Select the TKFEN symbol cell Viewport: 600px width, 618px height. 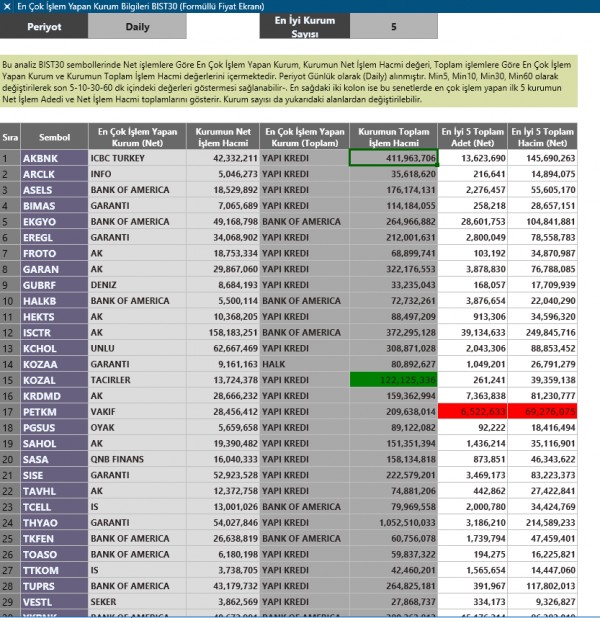point(54,538)
